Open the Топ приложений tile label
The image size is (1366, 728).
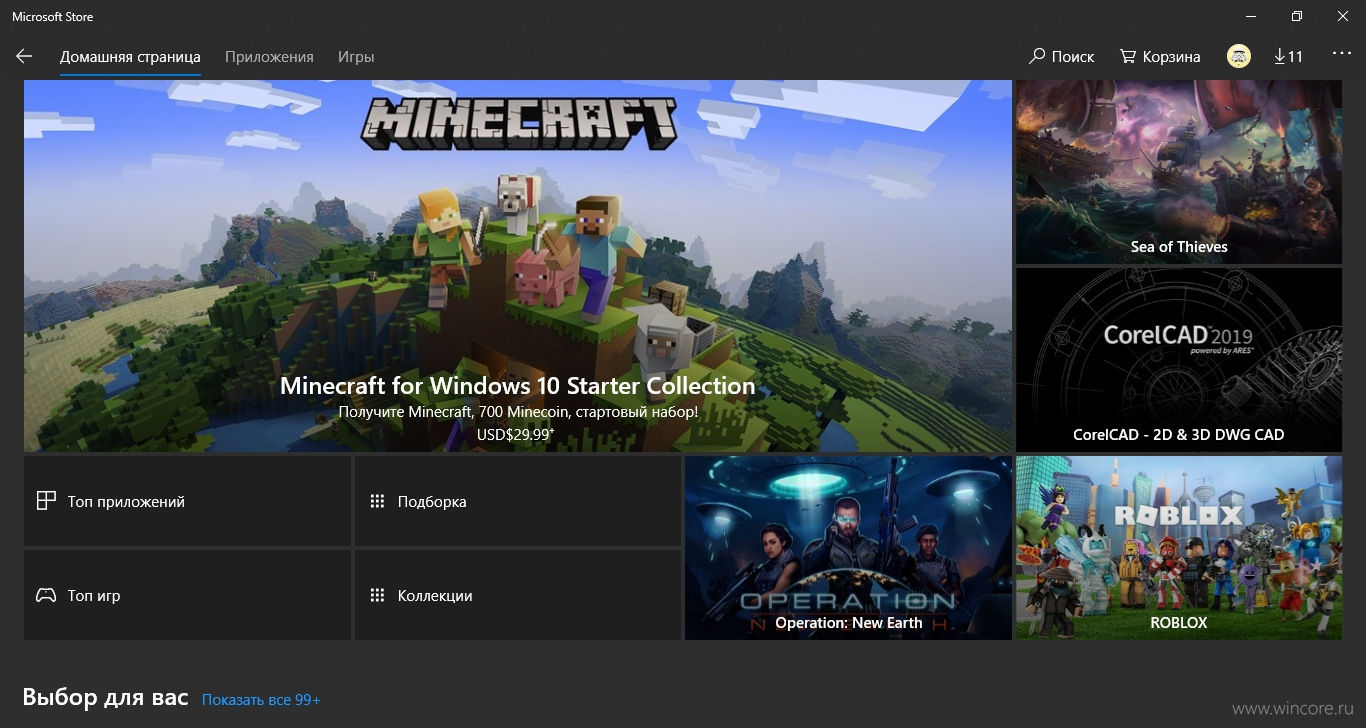coord(126,502)
